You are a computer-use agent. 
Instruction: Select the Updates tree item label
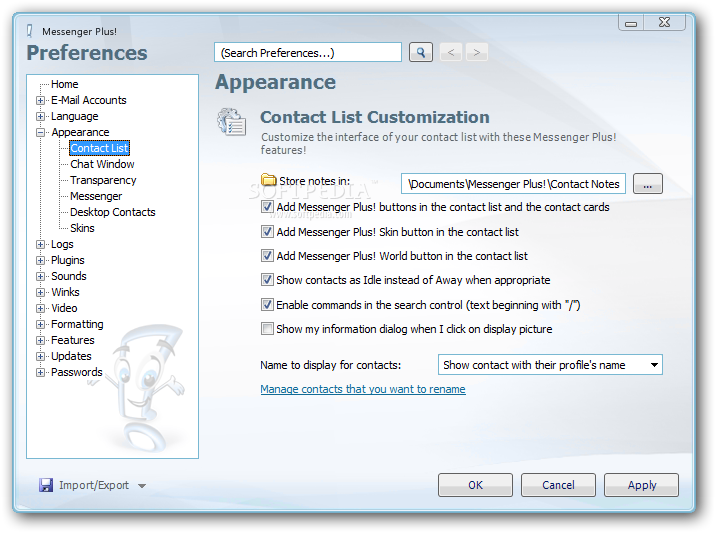(71, 356)
